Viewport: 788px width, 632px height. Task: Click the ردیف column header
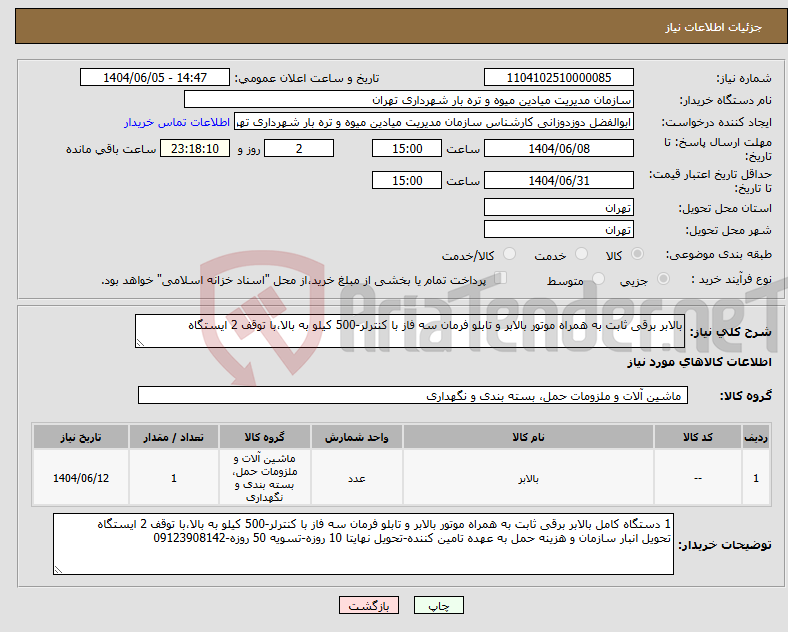pos(756,437)
